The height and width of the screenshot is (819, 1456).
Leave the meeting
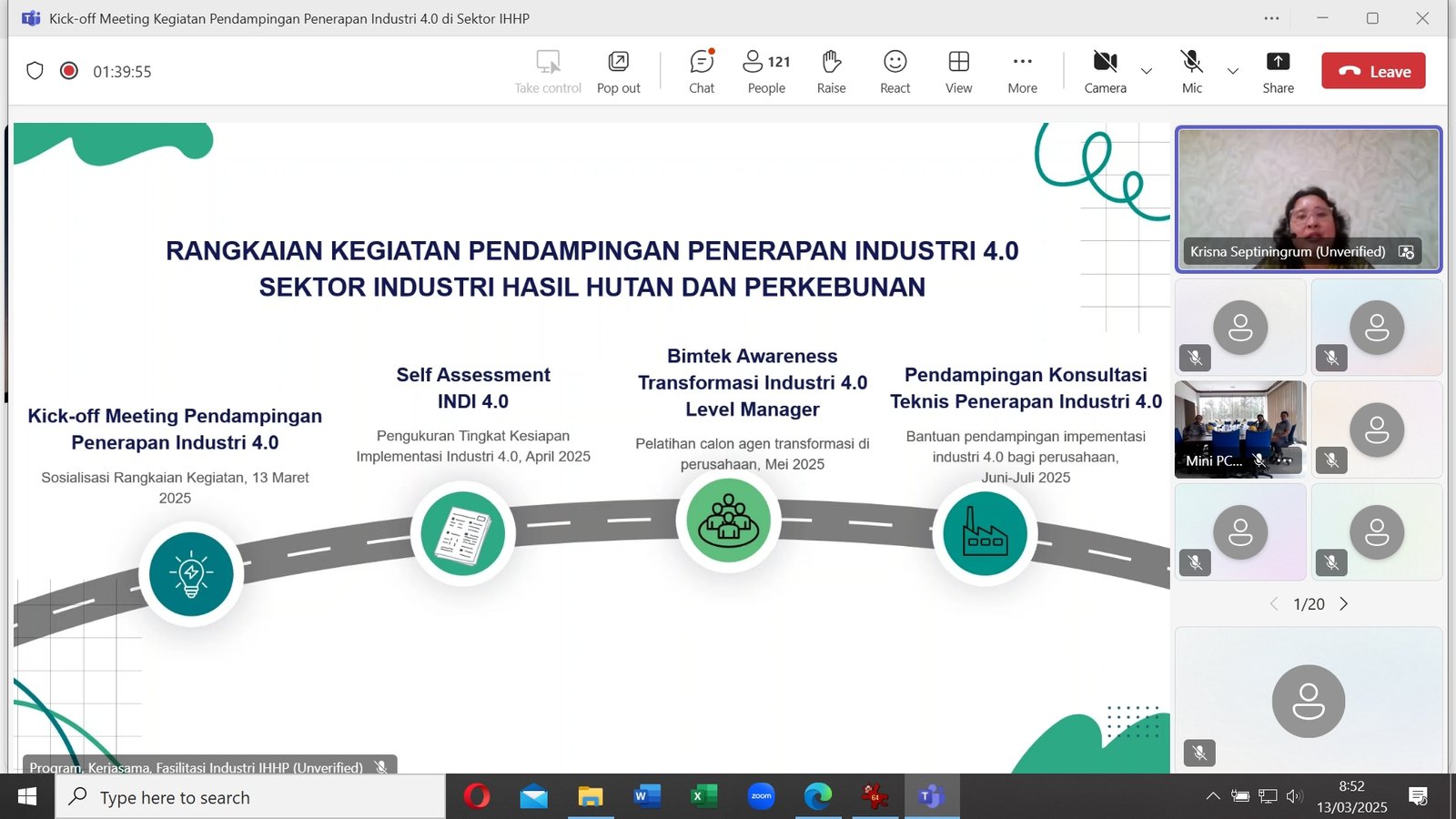pyautogui.click(x=1373, y=71)
